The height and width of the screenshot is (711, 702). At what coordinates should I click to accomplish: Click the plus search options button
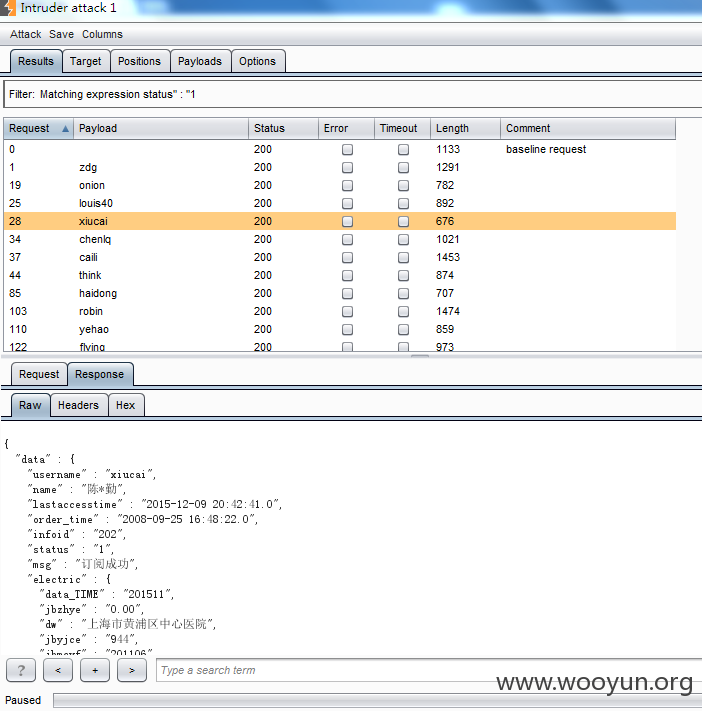[x=95, y=670]
